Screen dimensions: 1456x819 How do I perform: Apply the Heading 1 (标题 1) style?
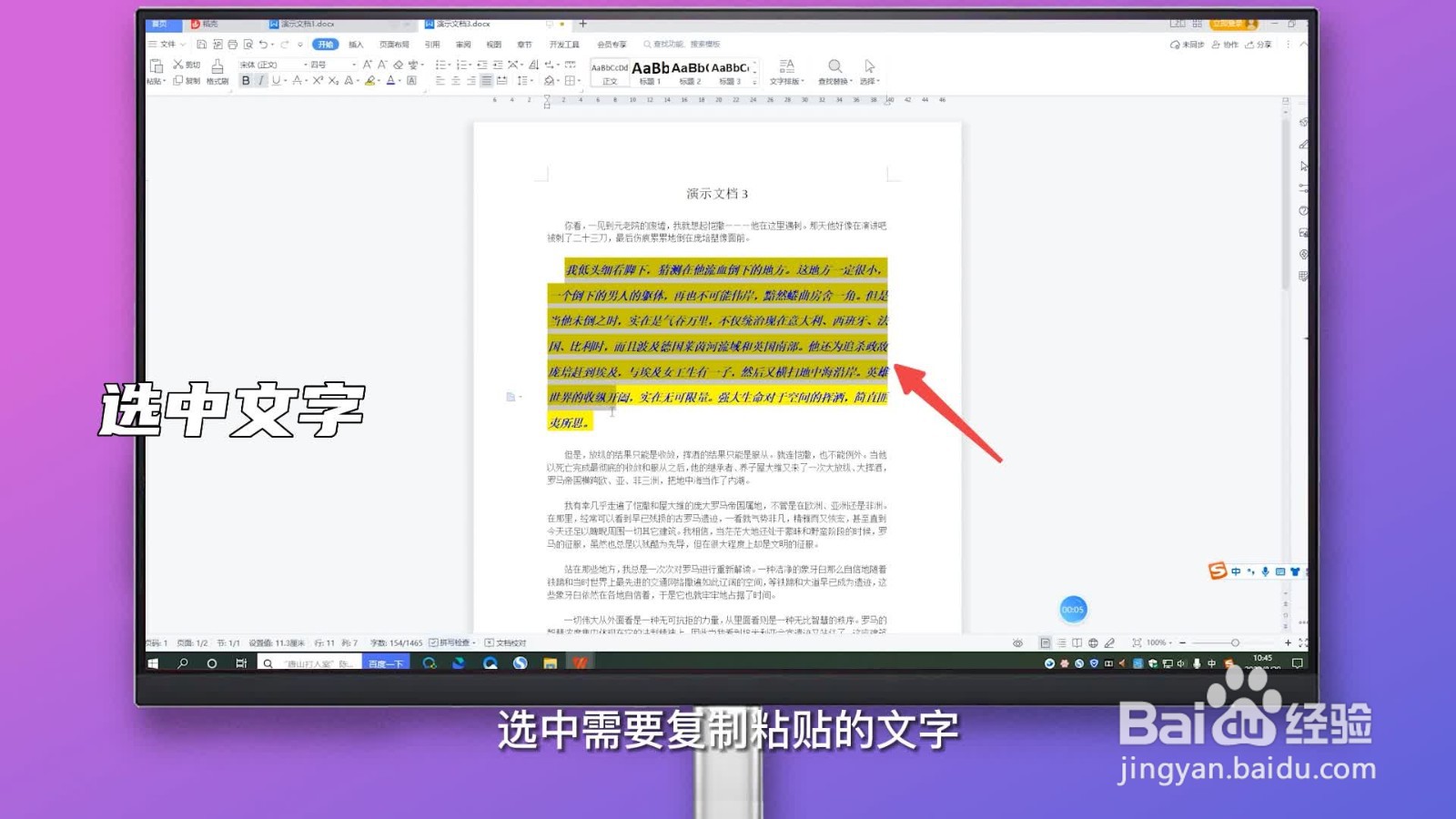pos(650,72)
